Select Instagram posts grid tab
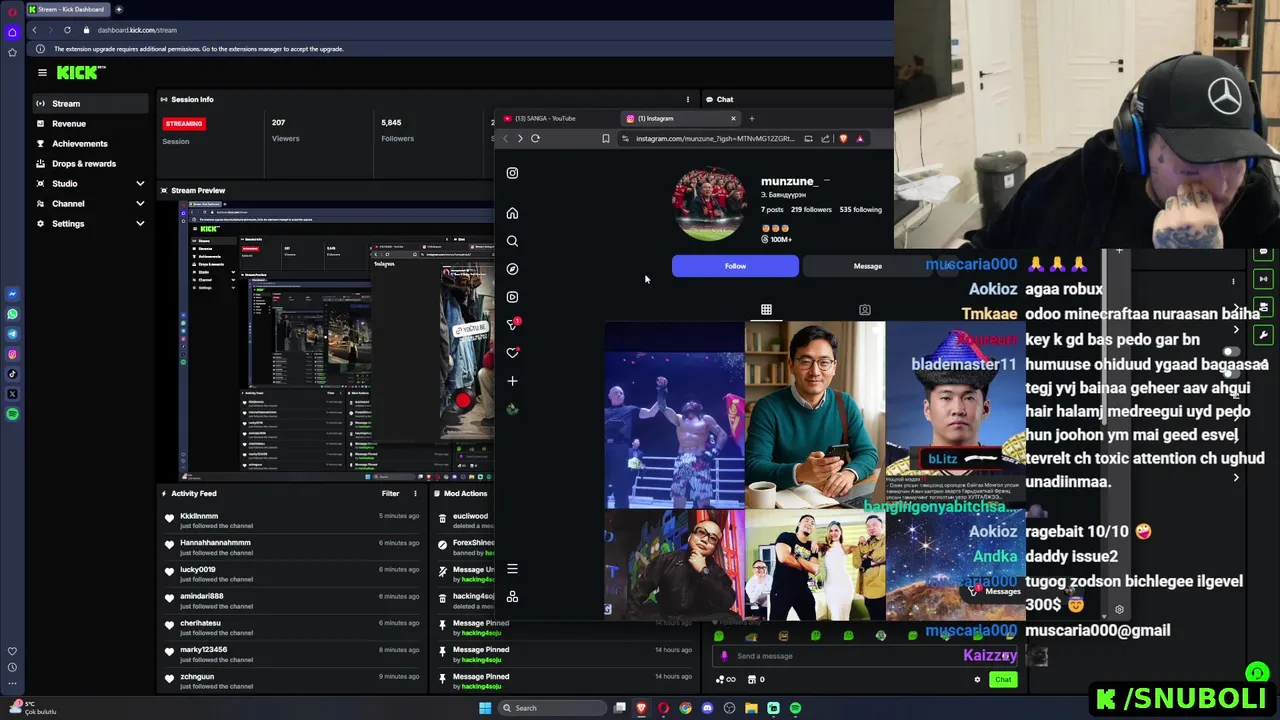This screenshot has height=720, width=1280. click(x=766, y=310)
